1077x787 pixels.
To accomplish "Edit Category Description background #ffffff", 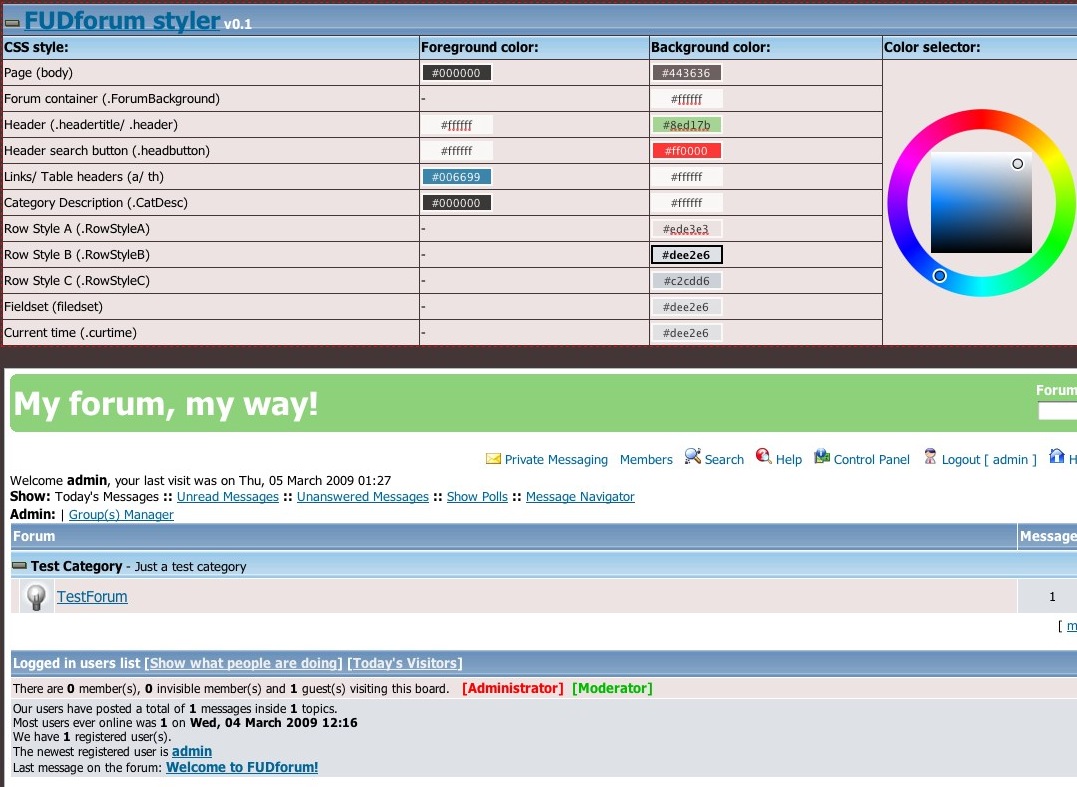I will pos(686,203).
